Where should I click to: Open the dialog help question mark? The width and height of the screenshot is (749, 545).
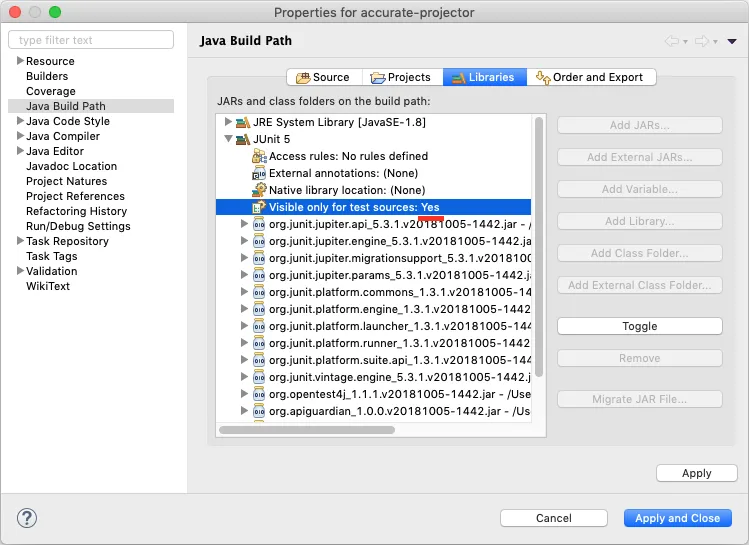tap(28, 518)
